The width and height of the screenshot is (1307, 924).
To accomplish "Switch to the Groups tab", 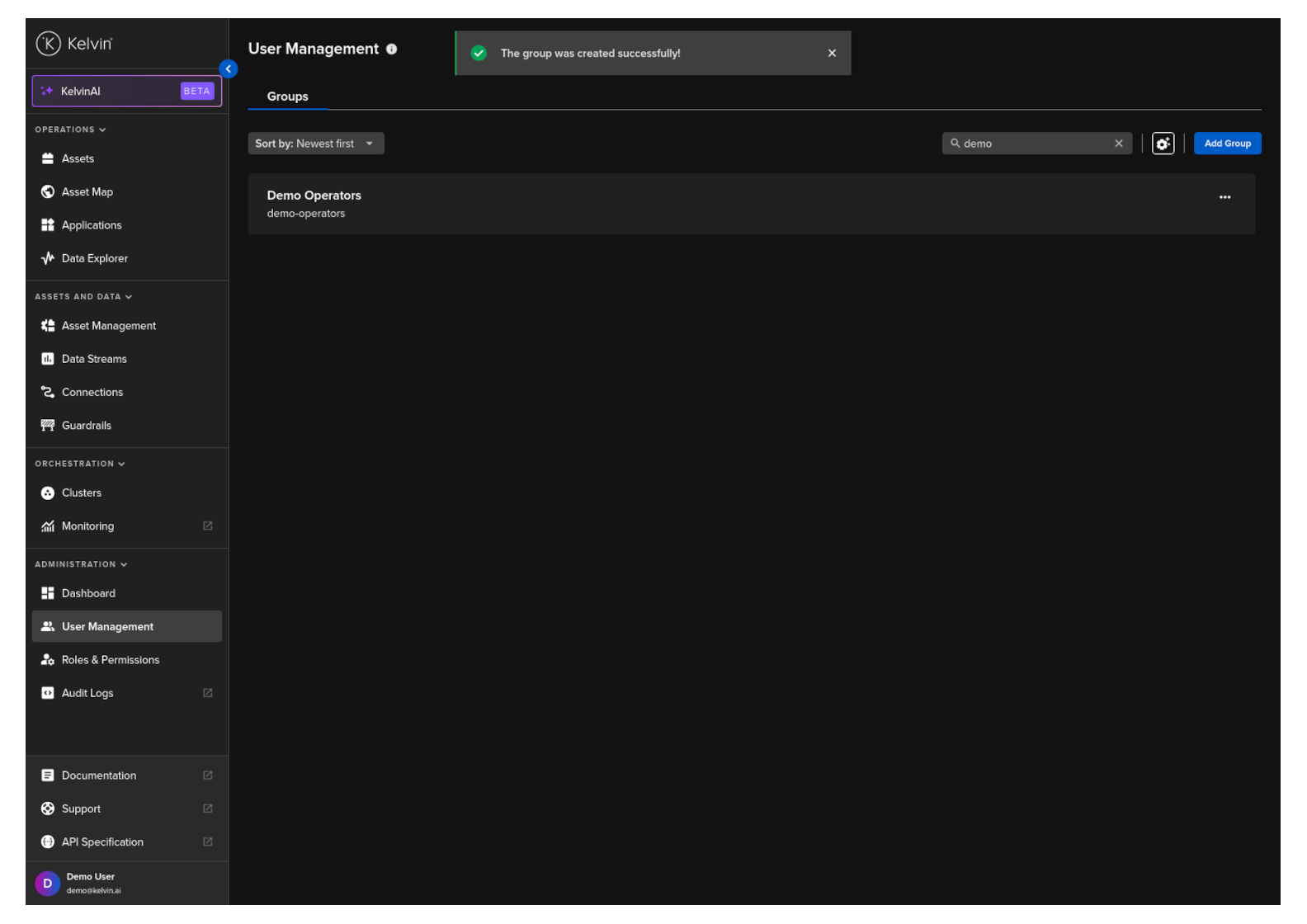I will tap(287, 97).
